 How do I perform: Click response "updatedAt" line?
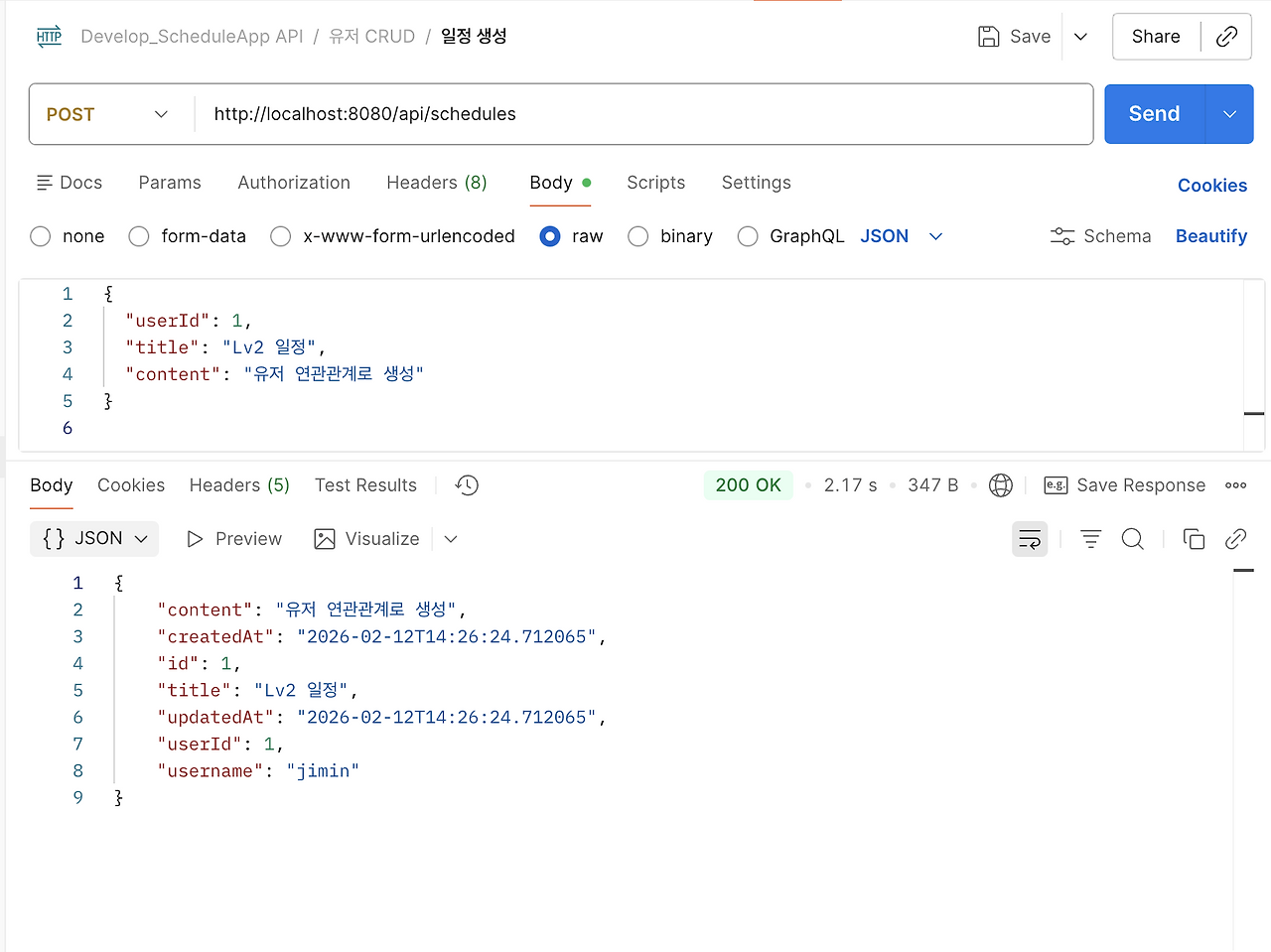click(x=381, y=718)
